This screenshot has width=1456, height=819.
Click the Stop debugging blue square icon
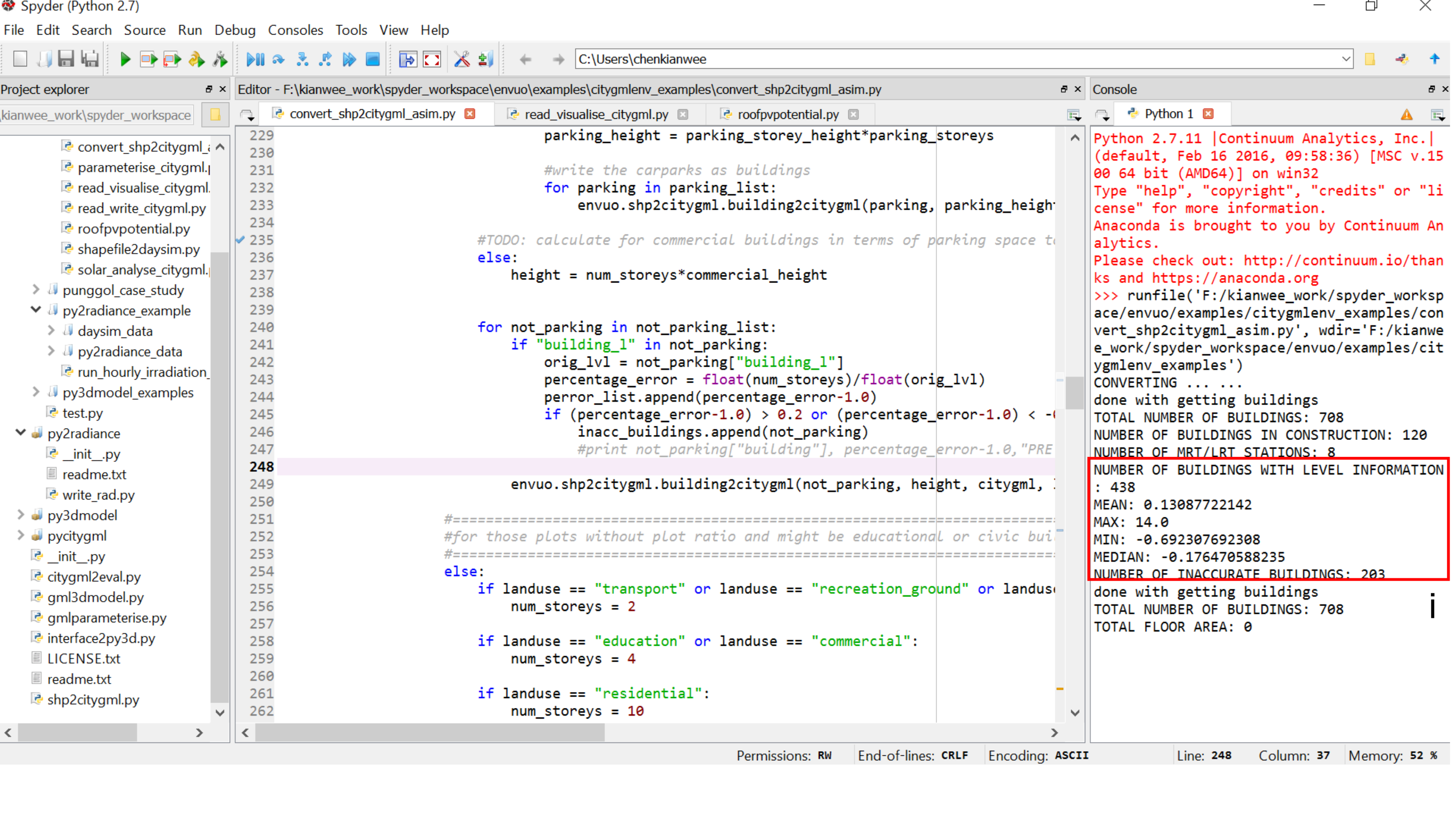[x=373, y=59]
